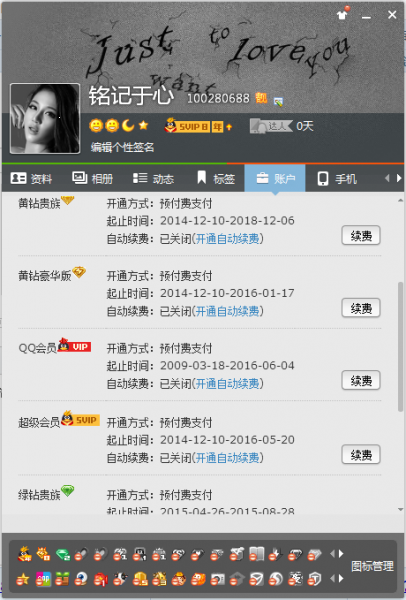The image size is (406, 600).
Task: Show next icons in top icon row
Action: click(341, 554)
